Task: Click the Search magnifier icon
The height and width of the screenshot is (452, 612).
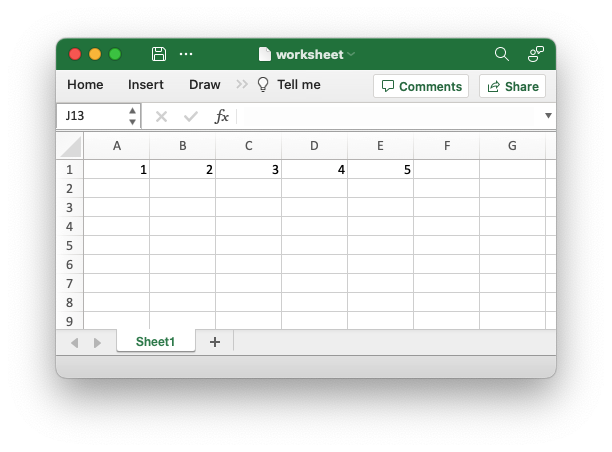Action: pyautogui.click(x=502, y=54)
